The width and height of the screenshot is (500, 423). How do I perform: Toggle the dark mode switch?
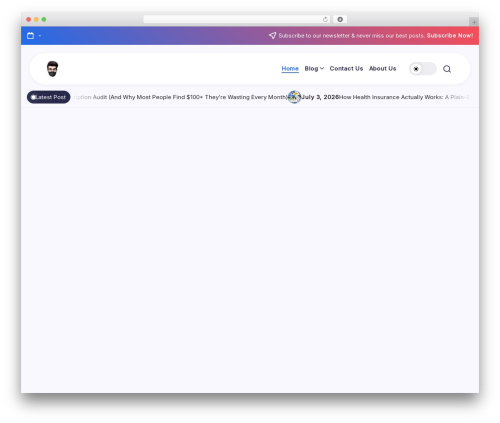[x=423, y=69]
